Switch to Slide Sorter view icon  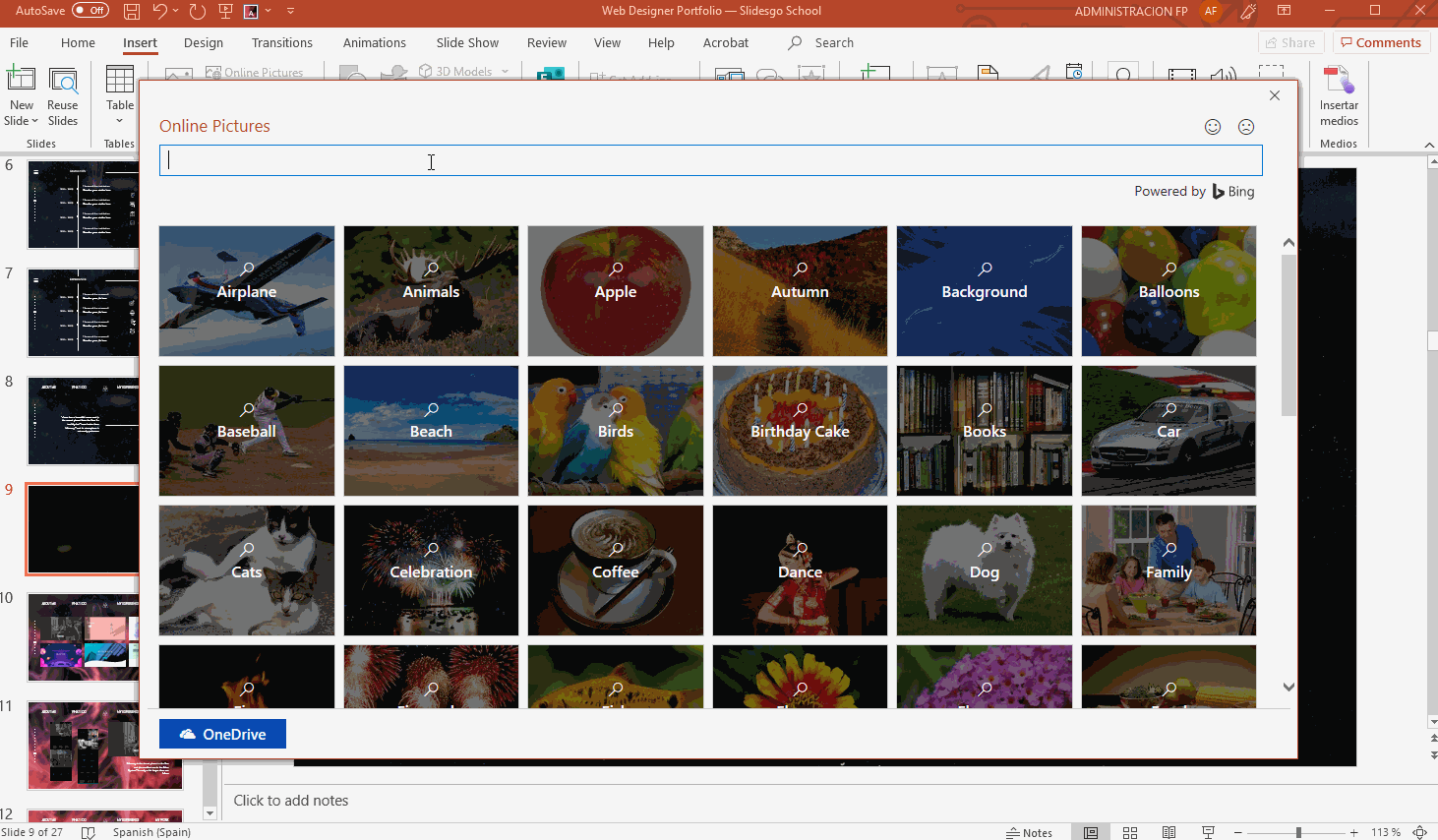(1130, 832)
